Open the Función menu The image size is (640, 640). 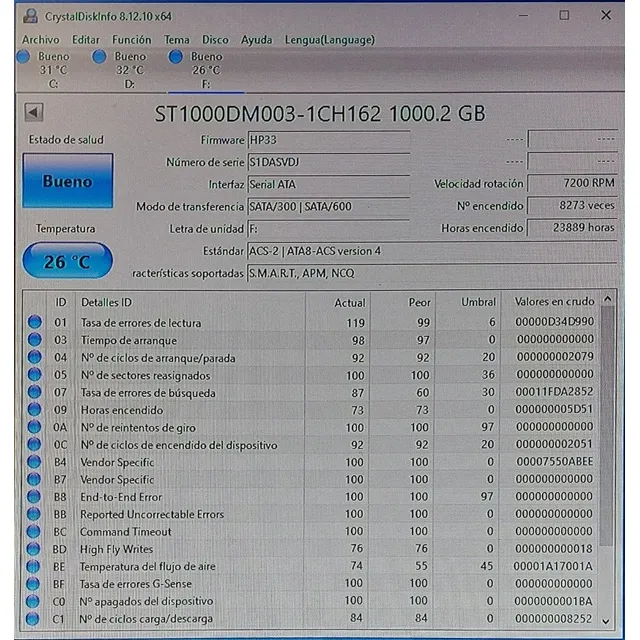(132, 40)
